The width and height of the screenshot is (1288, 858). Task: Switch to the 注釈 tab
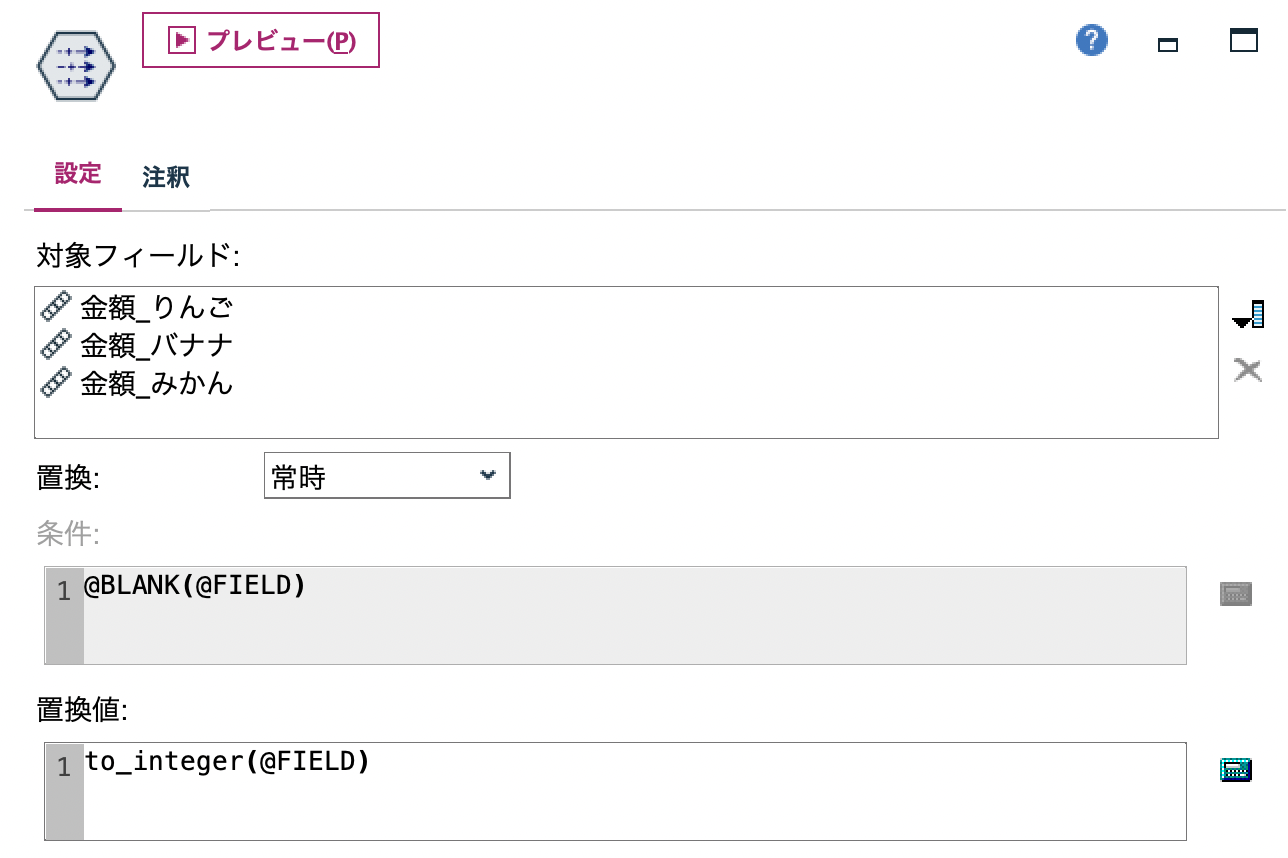tap(164, 177)
